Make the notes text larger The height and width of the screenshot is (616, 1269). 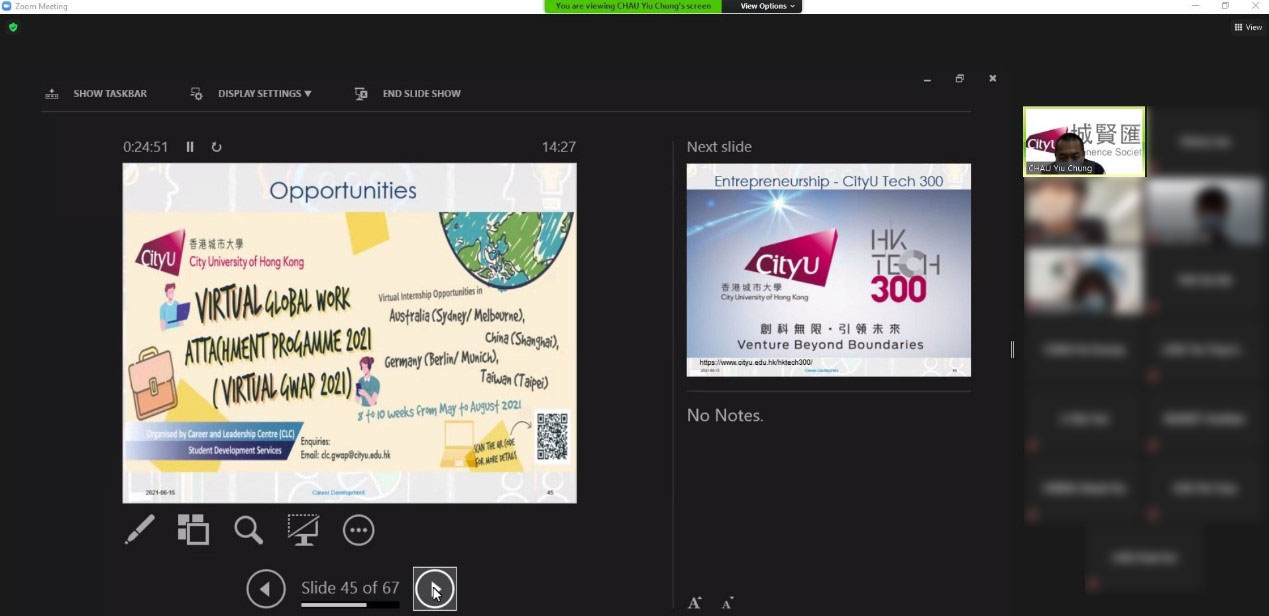pos(694,603)
